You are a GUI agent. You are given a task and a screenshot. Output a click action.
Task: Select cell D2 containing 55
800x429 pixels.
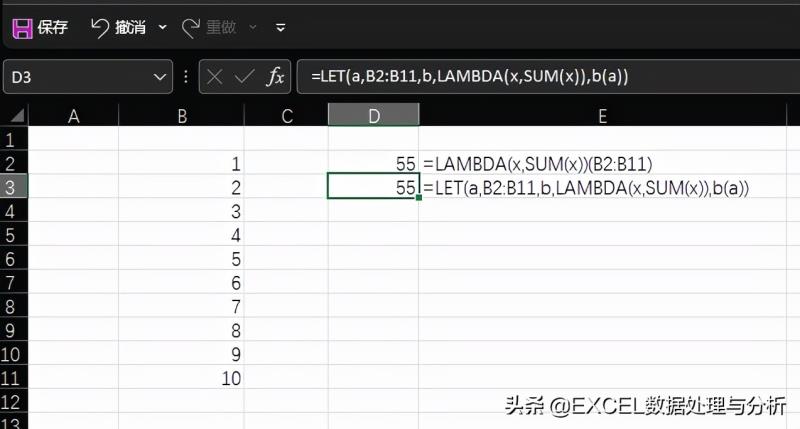(373, 163)
